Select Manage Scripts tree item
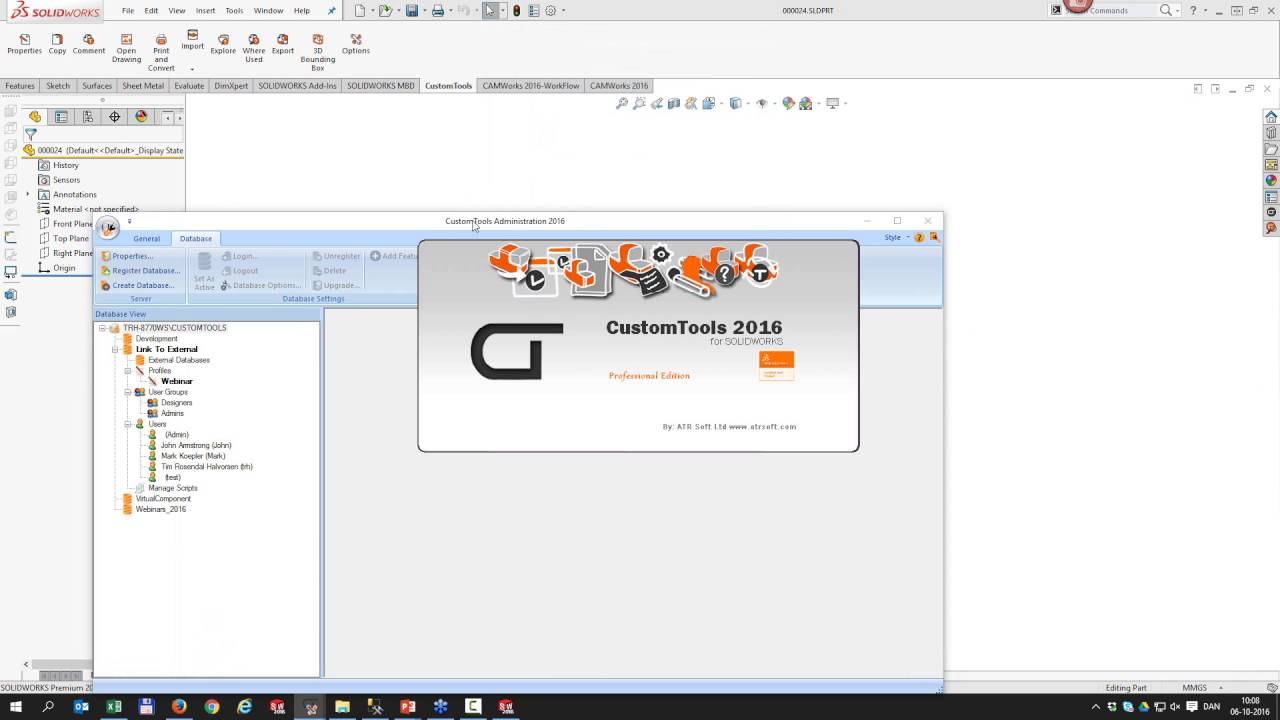This screenshot has width=1280, height=720. click(172, 488)
